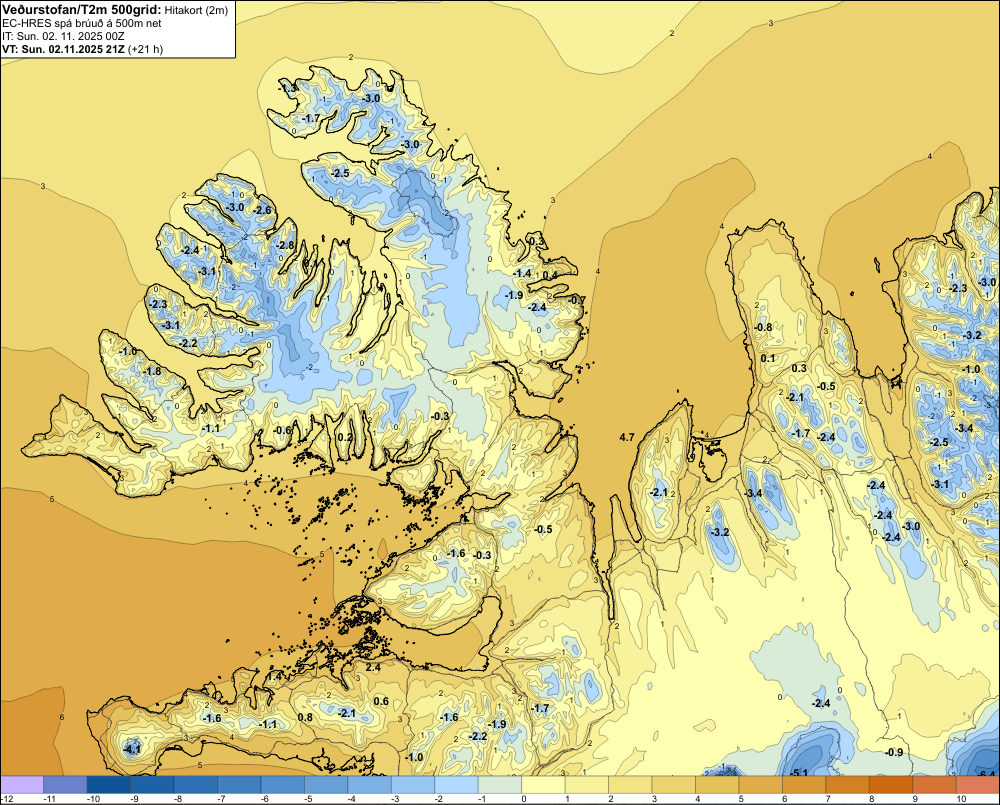1000x805 pixels.
Task: Click the positive 1.4 temperature value
Action: tap(274, 676)
